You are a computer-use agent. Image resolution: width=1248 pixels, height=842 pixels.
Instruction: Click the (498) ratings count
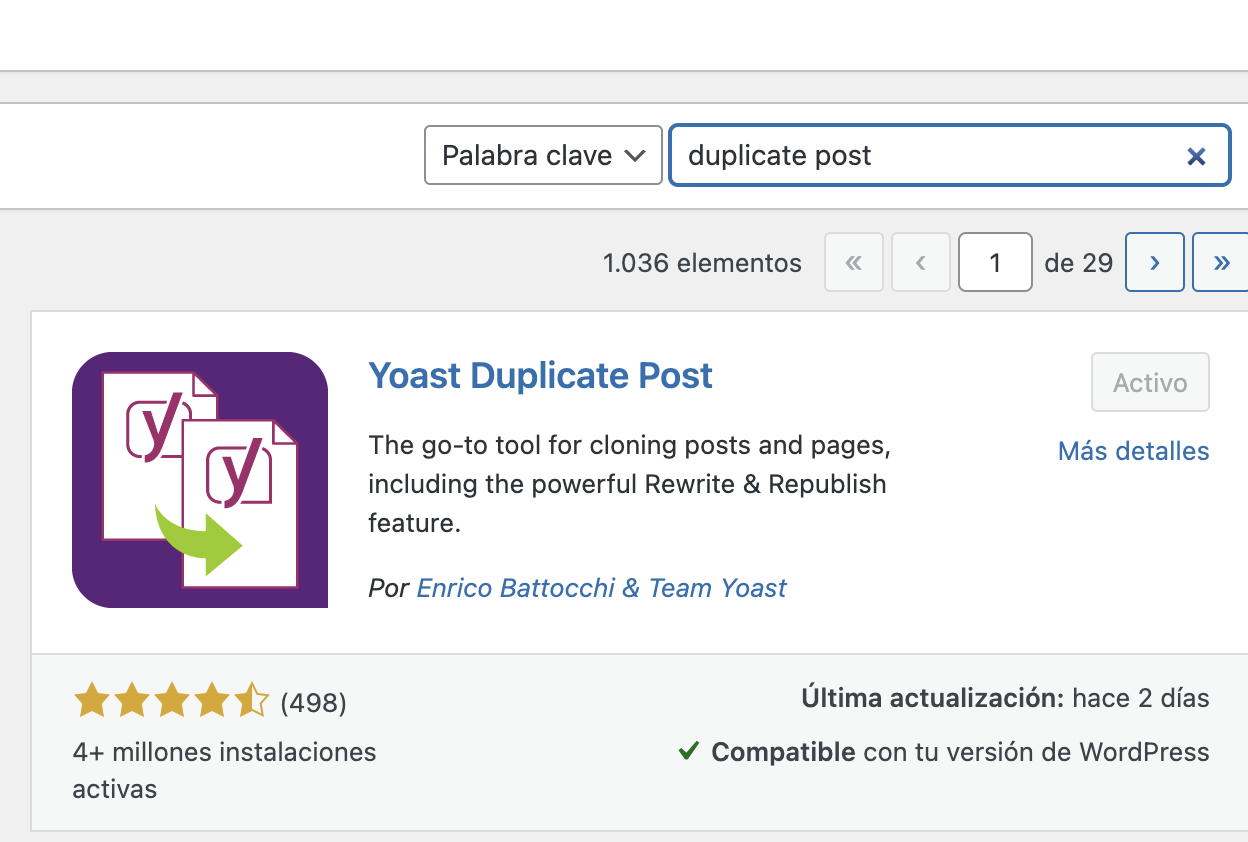click(314, 703)
